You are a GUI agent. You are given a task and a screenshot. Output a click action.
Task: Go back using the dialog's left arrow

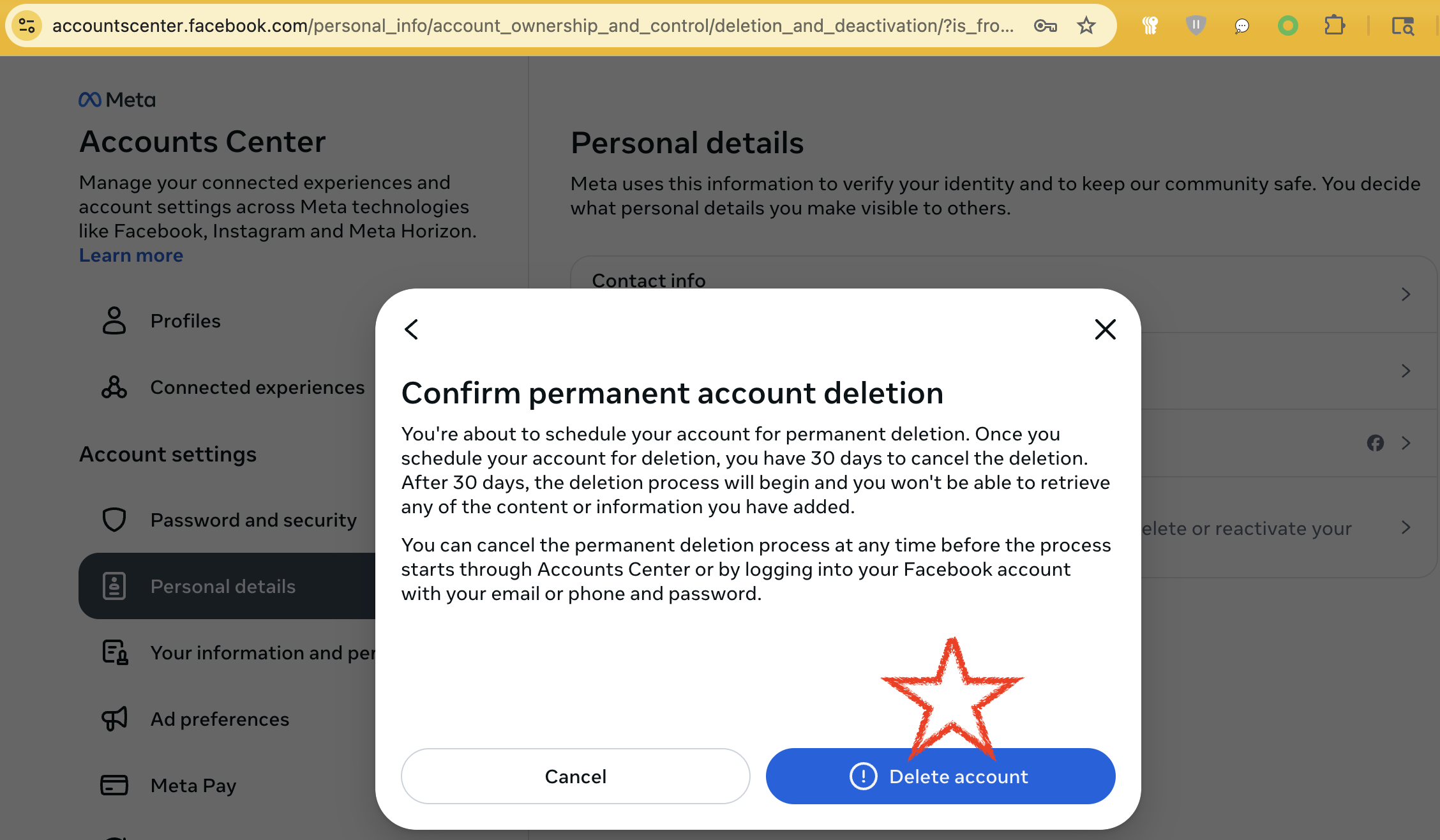point(412,329)
